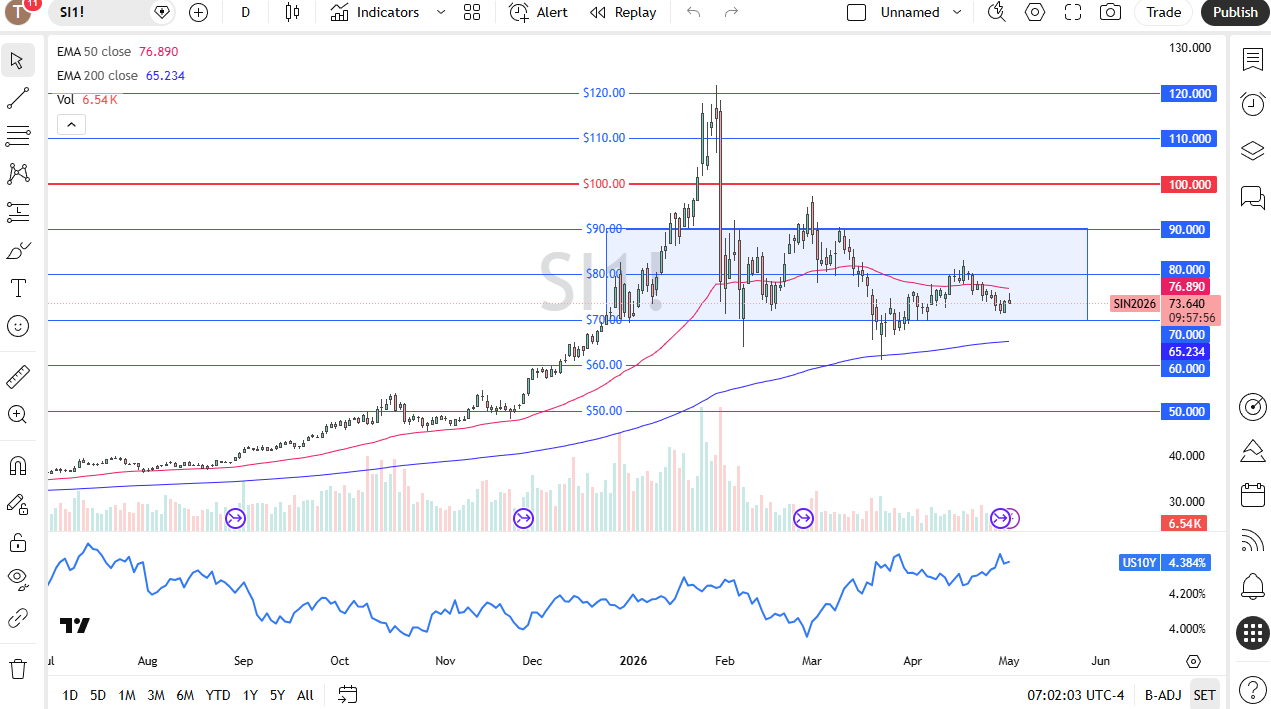Screen dimensions: 1271x709
Task: Open the news feed broadcast icon
Action: point(1252,541)
